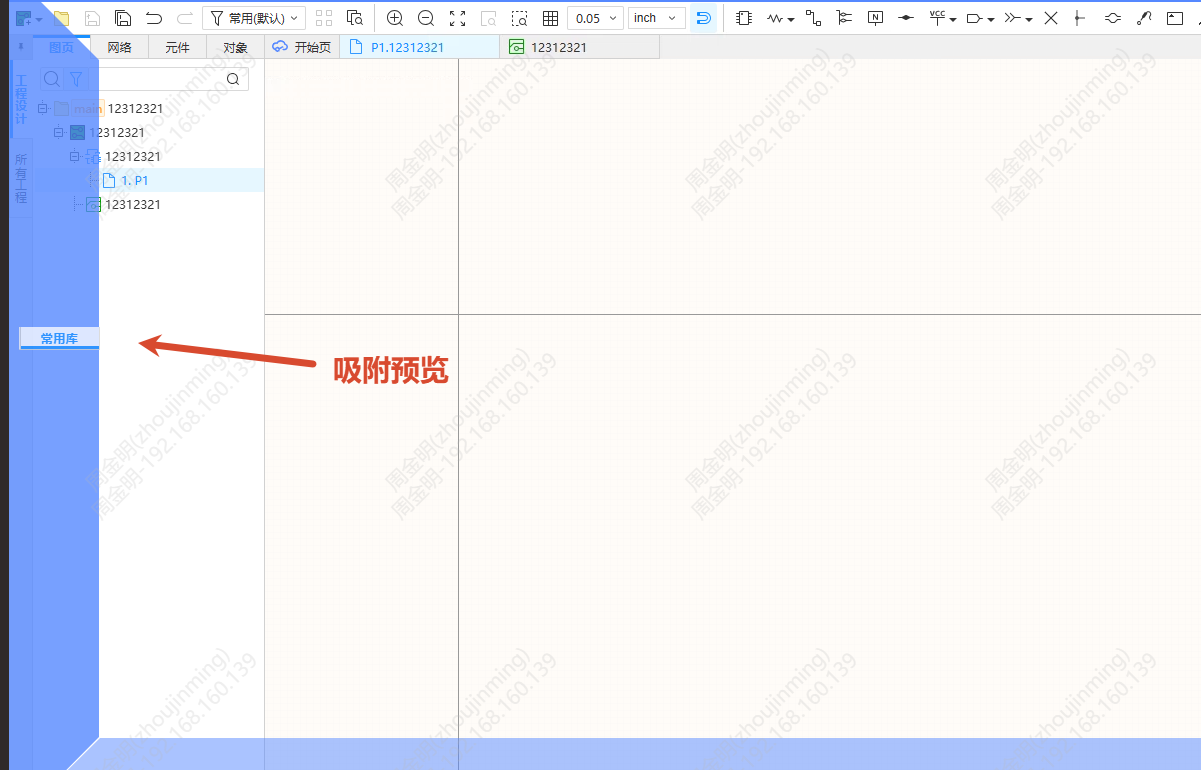
Task: Click the filter funnel icon in the panel
Action: click(x=76, y=79)
